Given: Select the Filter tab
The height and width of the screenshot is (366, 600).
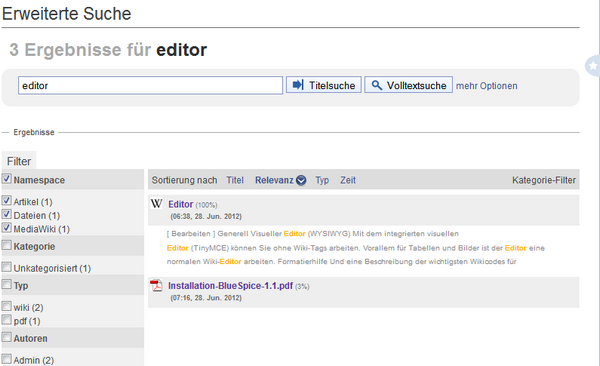Looking at the screenshot, I should pos(19,161).
